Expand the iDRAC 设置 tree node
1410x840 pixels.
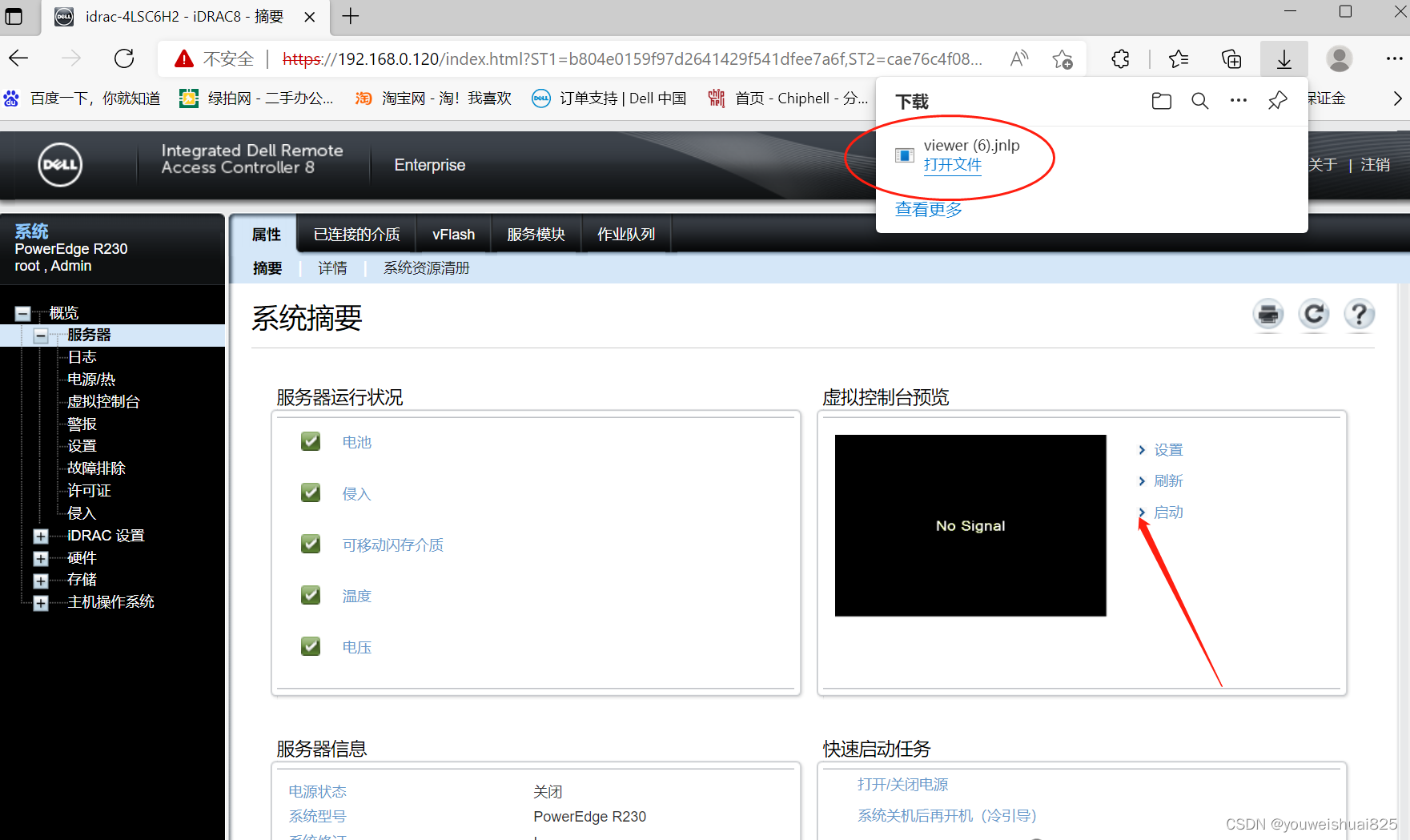click(x=41, y=536)
